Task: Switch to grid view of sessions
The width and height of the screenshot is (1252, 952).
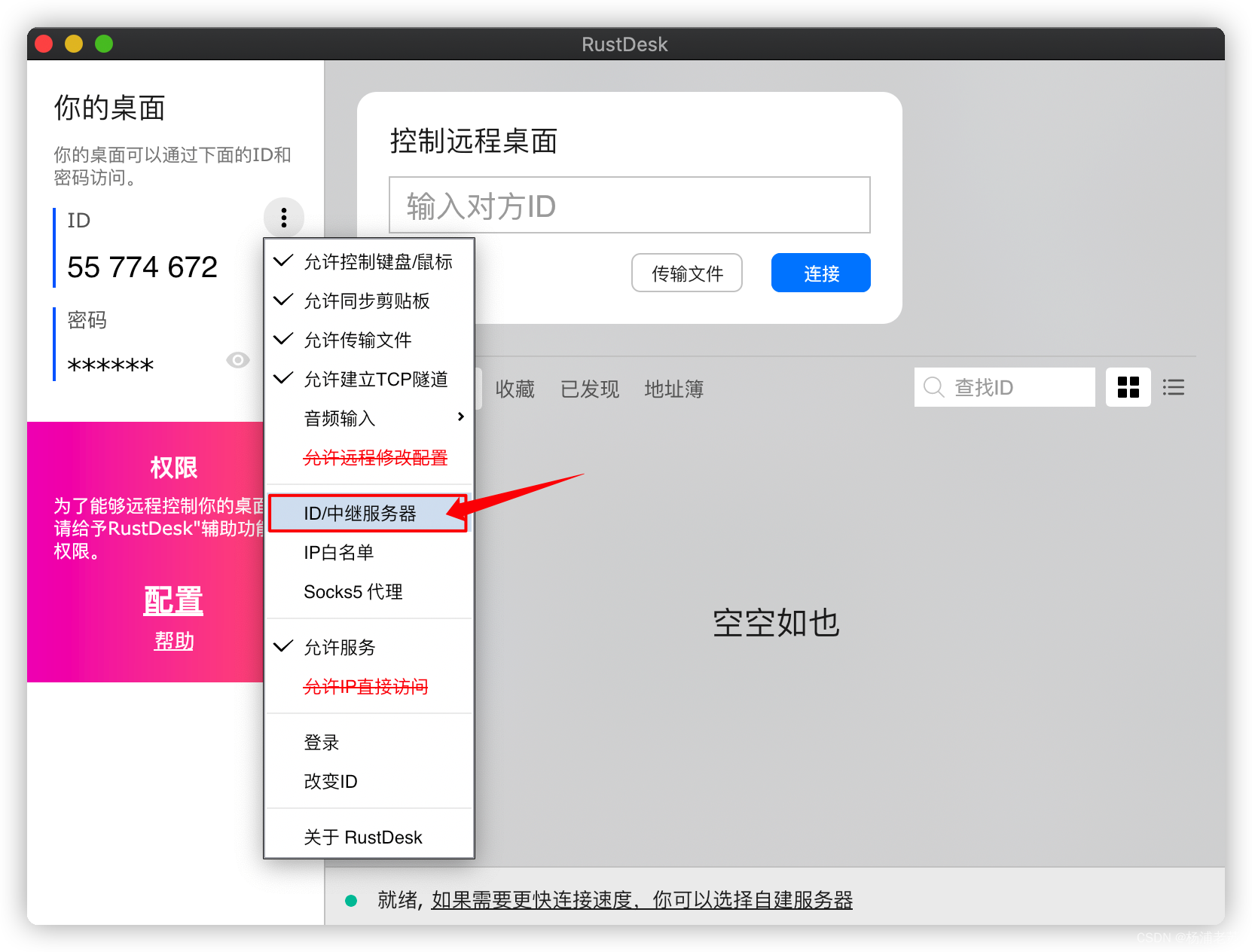Action: [1128, 387]
